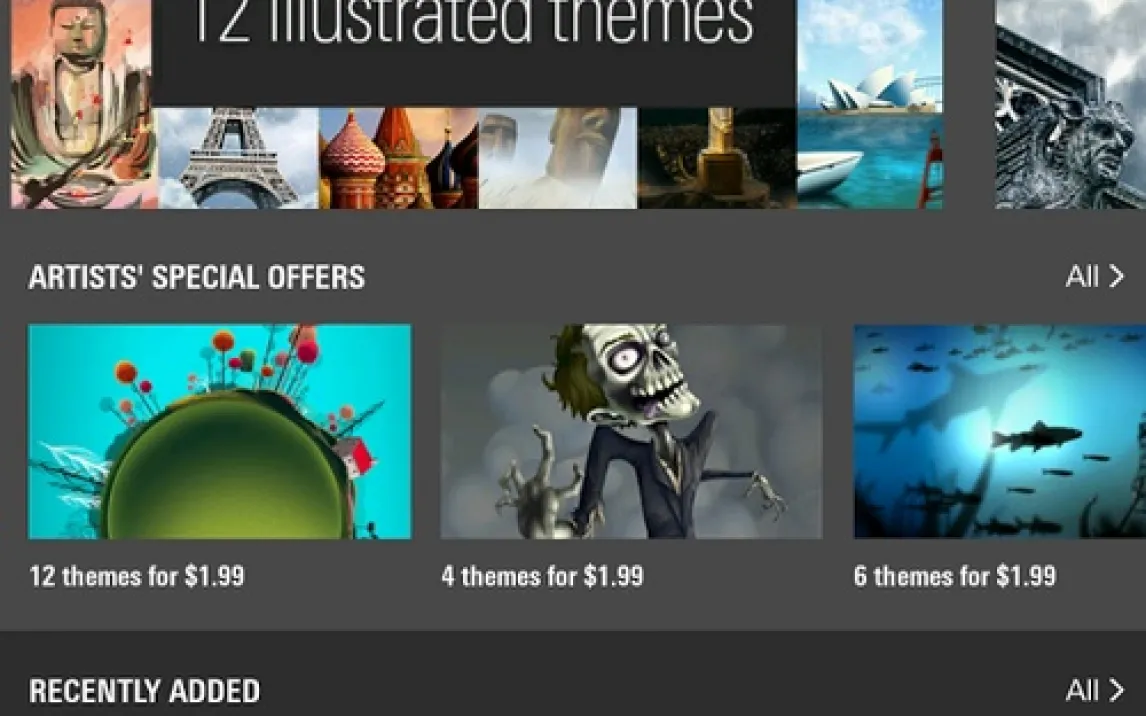Open the zombie skeleton theme thumbnail

[631, 432]
